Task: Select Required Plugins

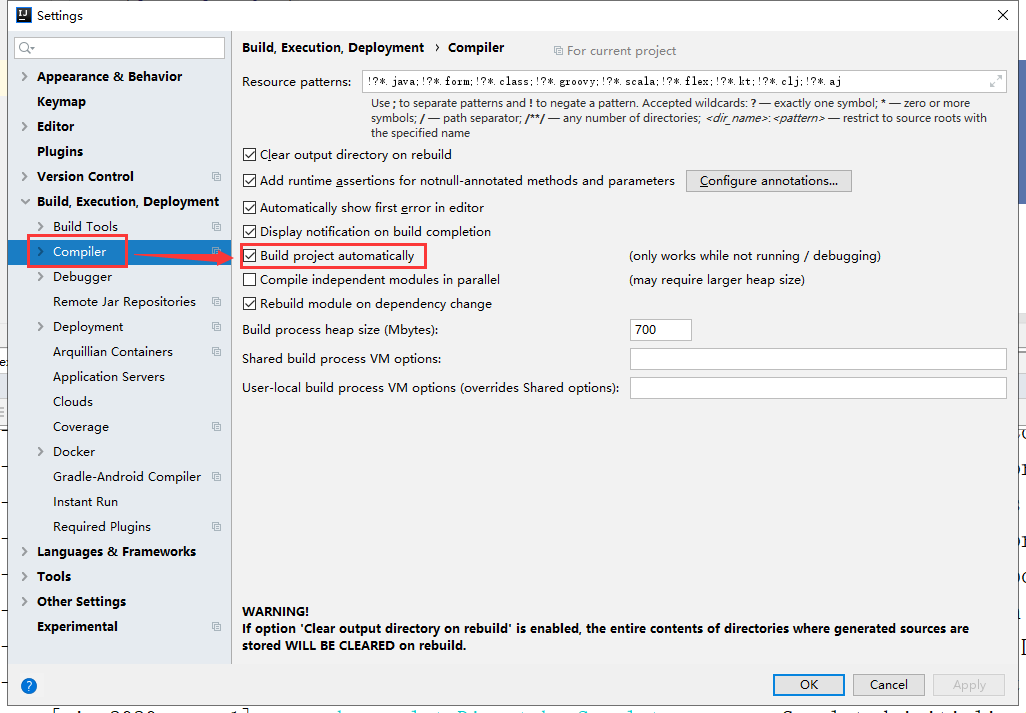Action: (102, 527)
